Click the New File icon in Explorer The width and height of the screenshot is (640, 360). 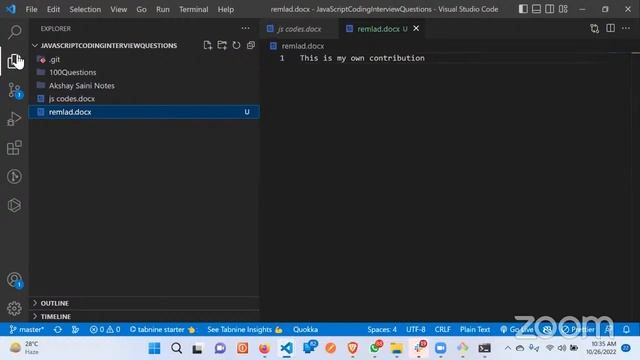[x=207, y=45]
